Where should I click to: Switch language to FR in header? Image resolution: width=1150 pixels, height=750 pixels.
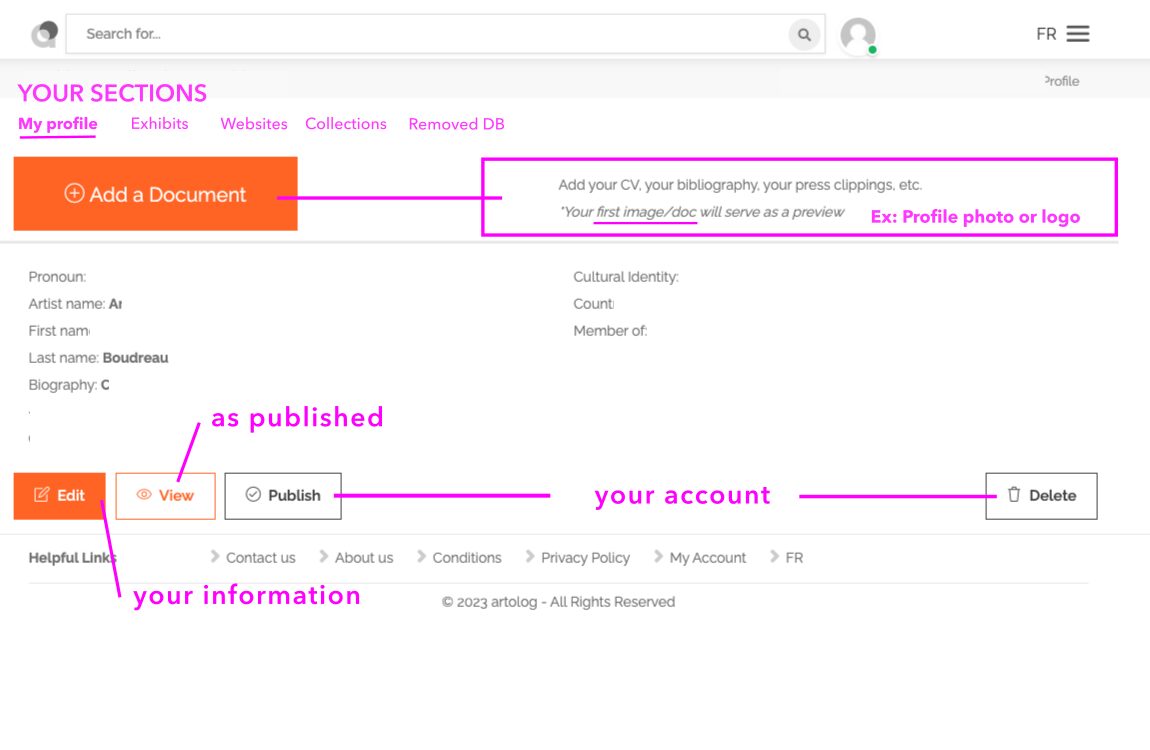pos(1046,34)
